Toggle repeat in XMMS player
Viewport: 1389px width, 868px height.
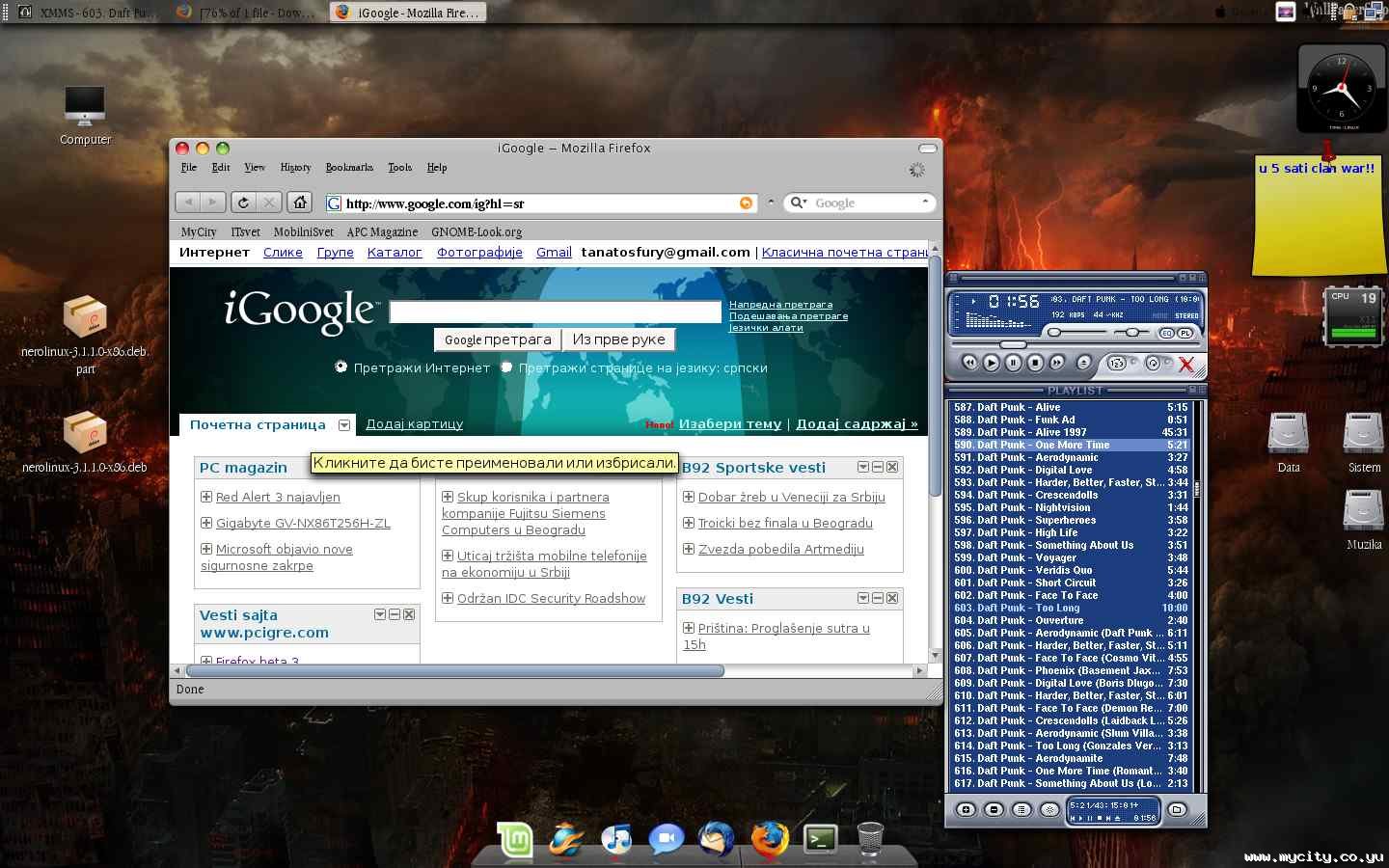pyautogui.click(x=1153, y=364)
